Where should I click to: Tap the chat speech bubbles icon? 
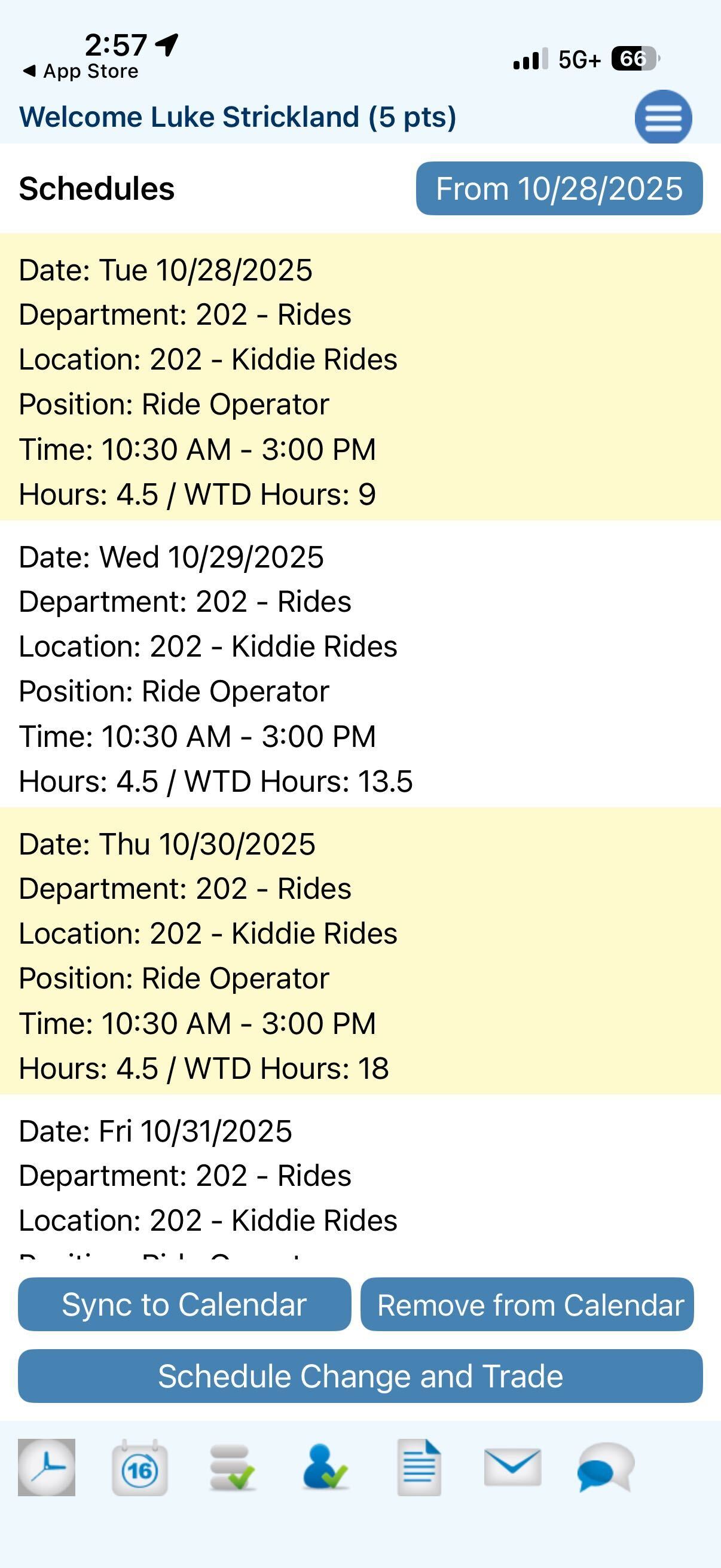coord(606,1467)
